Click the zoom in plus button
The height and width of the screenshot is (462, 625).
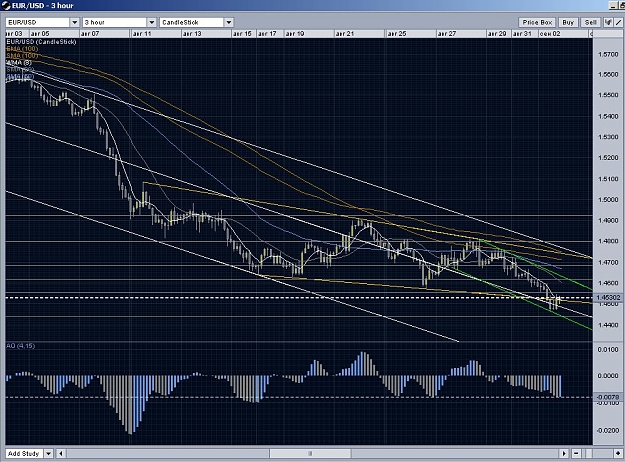click(x=618, y=454)
